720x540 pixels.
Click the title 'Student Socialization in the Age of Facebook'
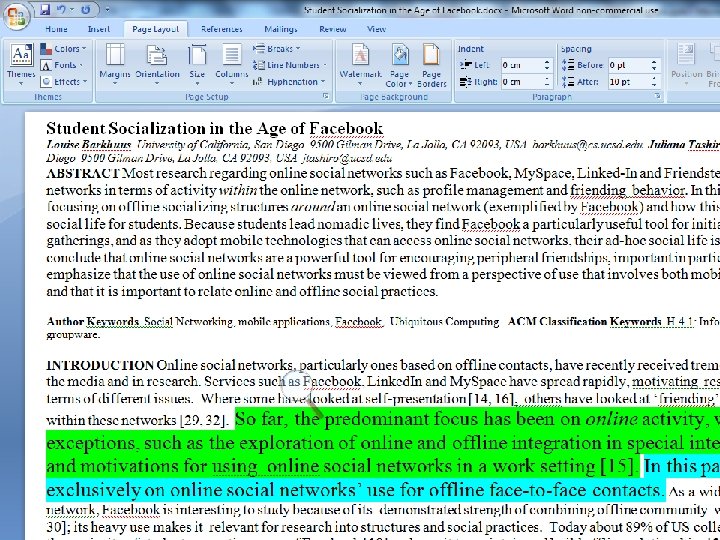tap(214, 128)
